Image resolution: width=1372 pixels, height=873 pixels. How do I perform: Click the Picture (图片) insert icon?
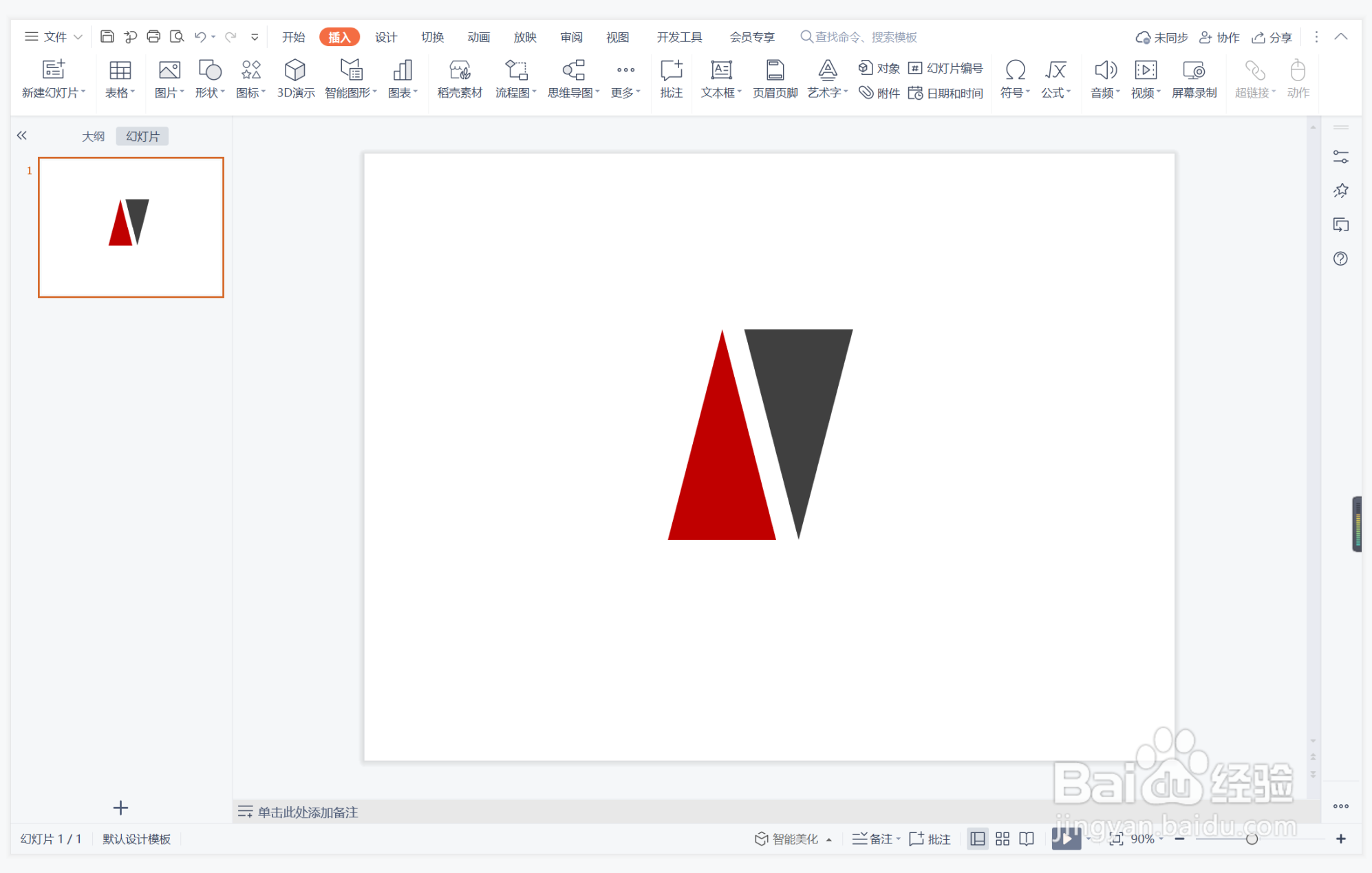pos(169,69)
